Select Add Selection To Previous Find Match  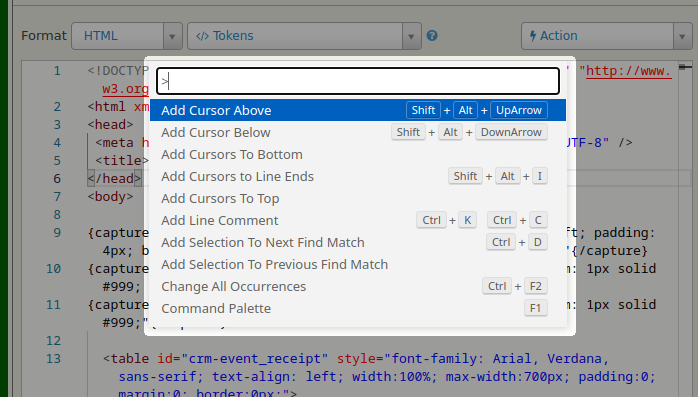[x=358, y=264]
